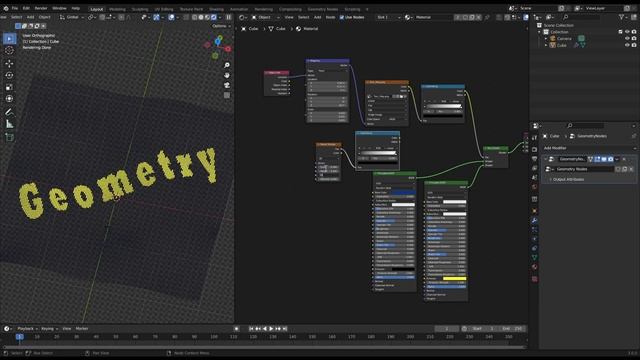Toggle GeometryNodes modifier realtime display
The image size is (640, 360).
[x=604, y=159]
